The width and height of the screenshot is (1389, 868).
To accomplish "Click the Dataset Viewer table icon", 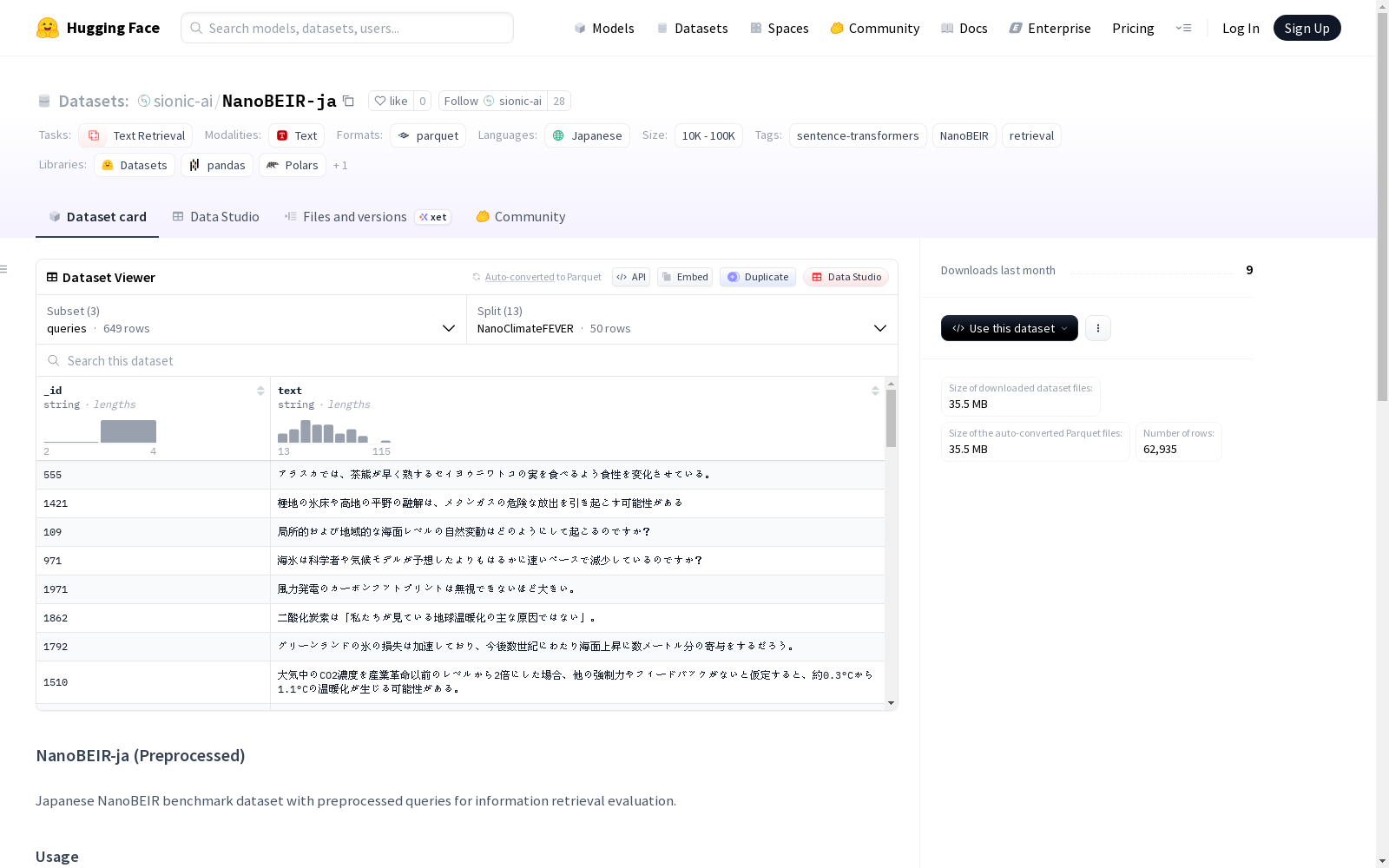I will click(52, 277).
